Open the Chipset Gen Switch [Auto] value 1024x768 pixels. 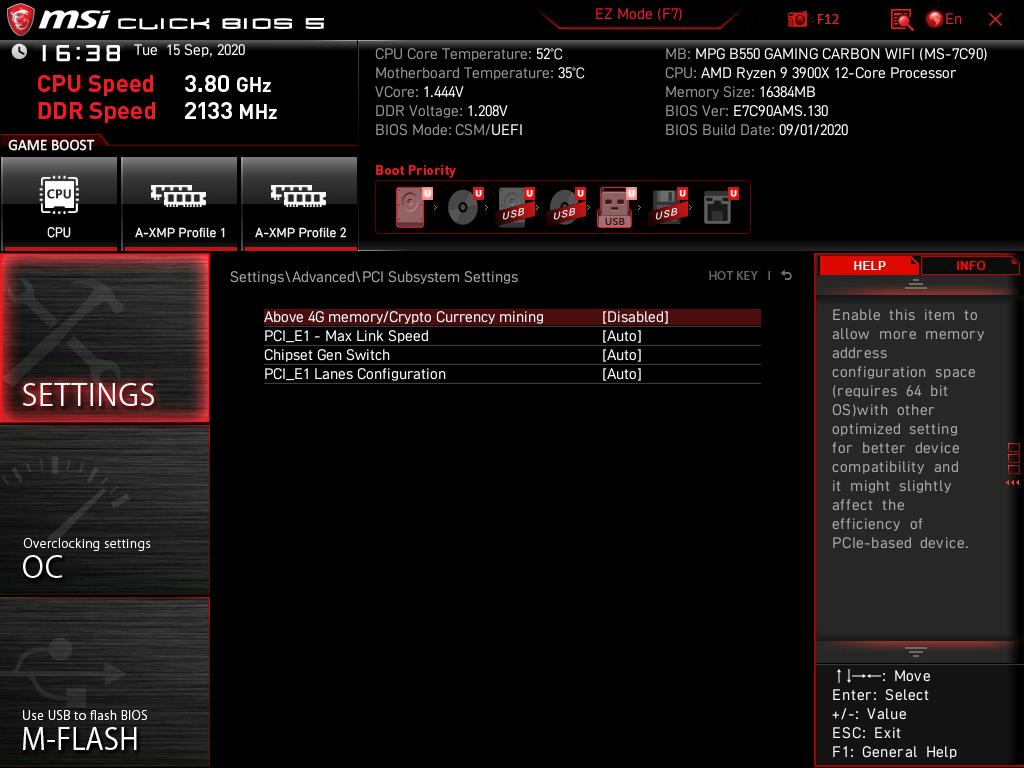tap(622, 355)
